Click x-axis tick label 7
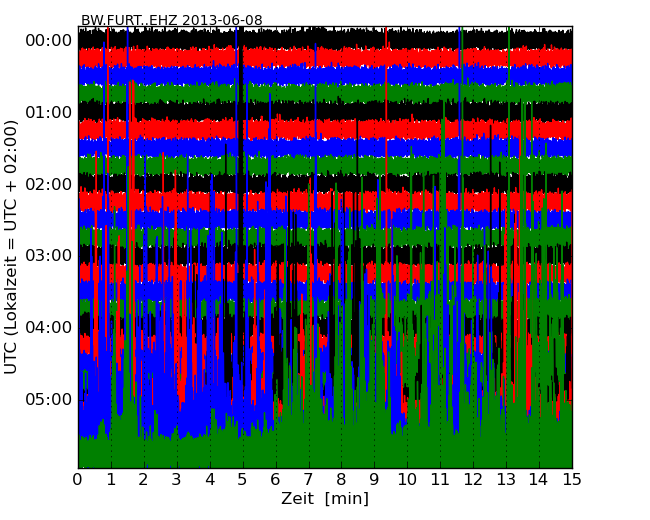650x520 pixels. (x=308, y=480)
